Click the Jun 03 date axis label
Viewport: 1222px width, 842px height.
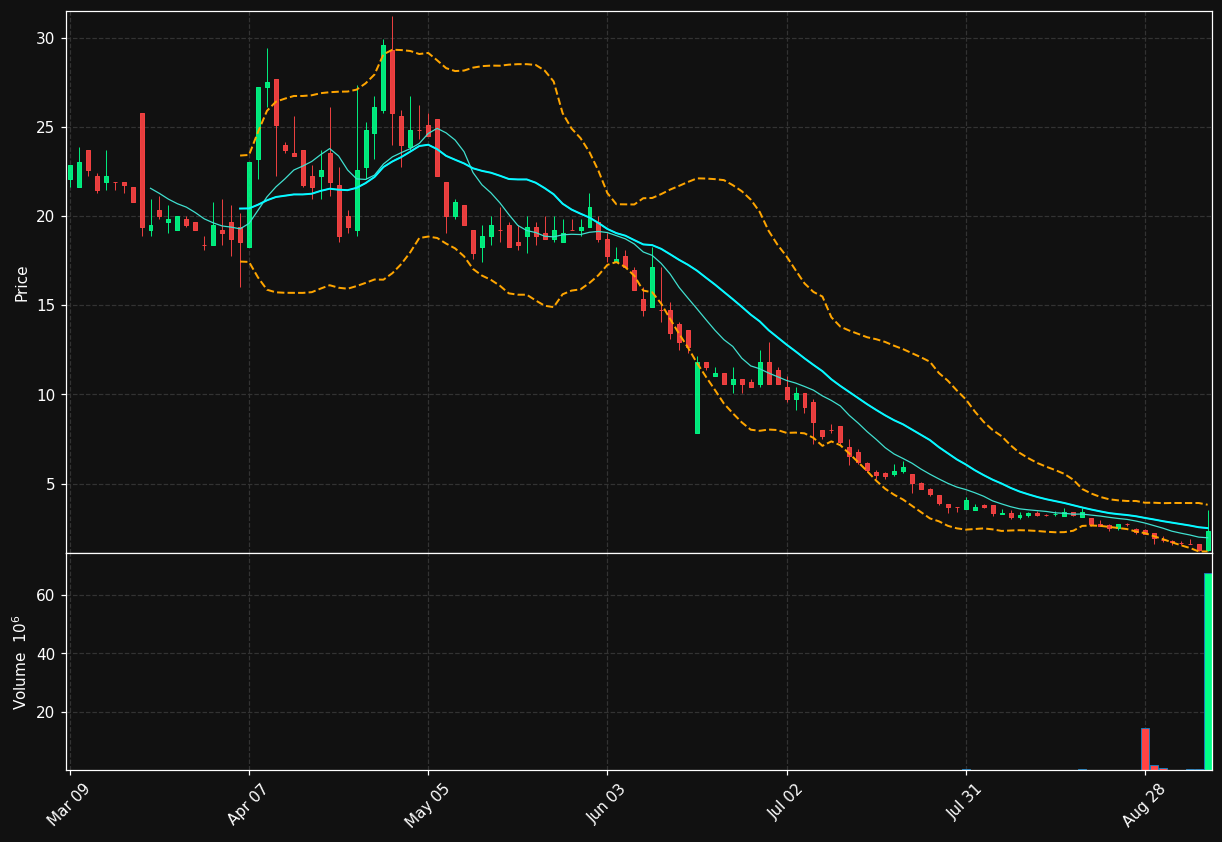606,803
